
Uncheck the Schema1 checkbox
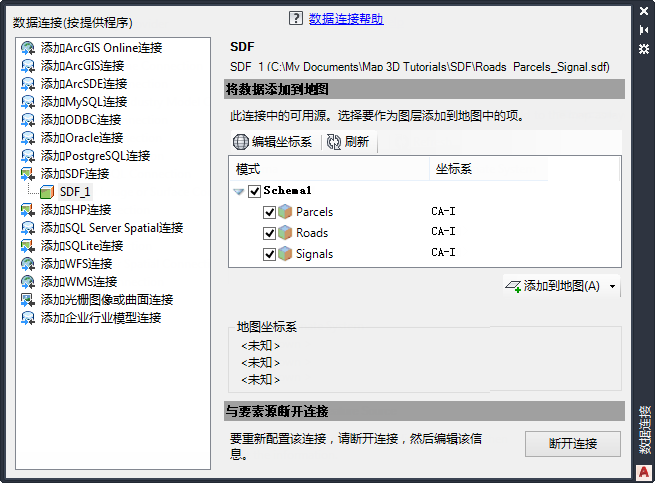pyautogui.click(x=254, y=191)
